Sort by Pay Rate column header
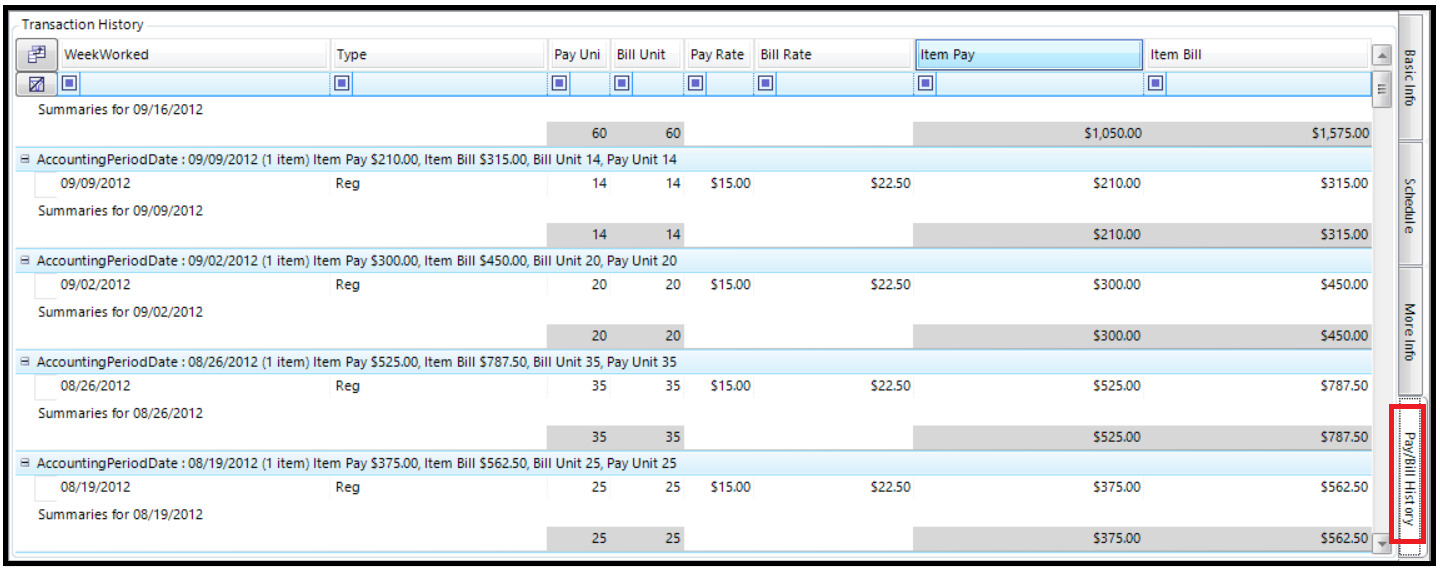The image size is (1440, 568). tap(719, 55)
